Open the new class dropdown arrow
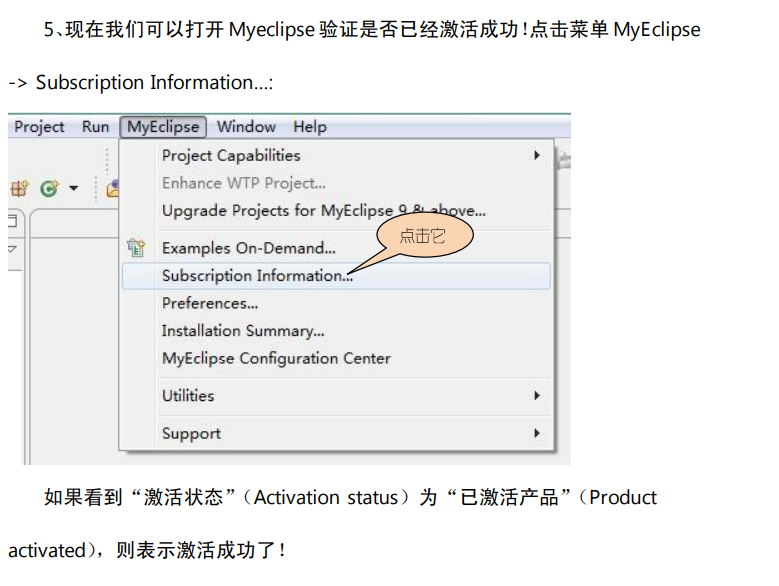The height and width of the screenshot is (586, 779). (74, 188)
